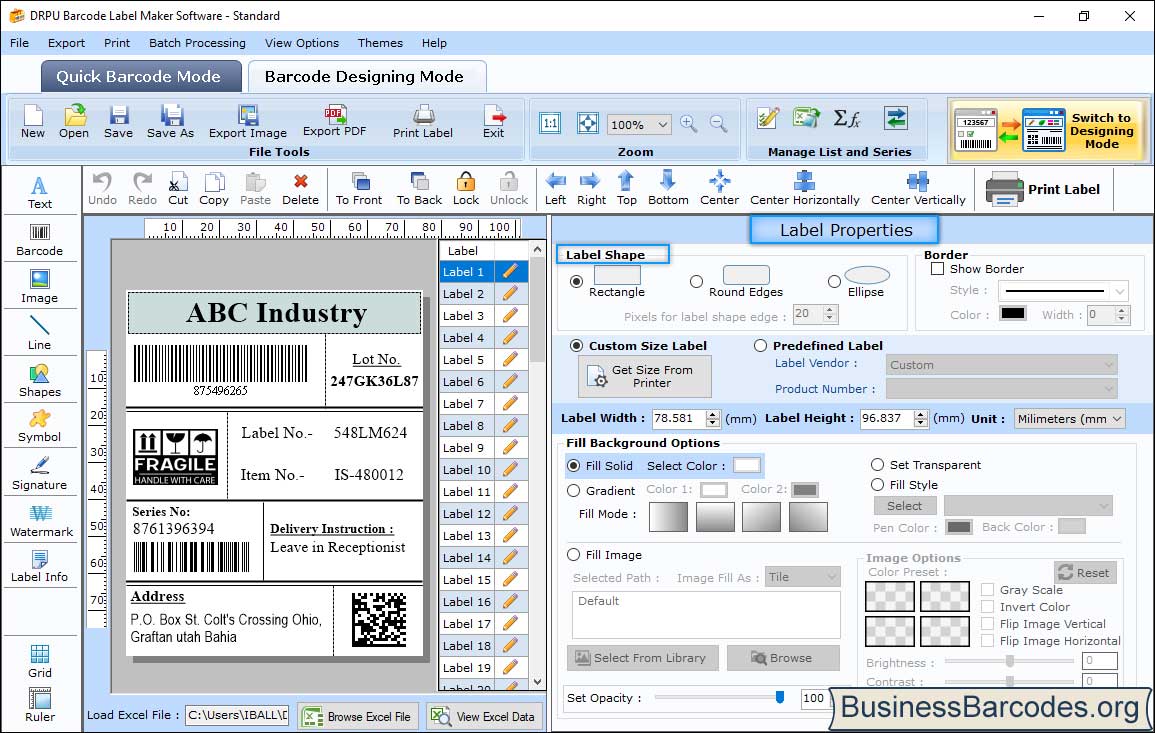Viewport: 1155px width, 733px height.
Task: Edit Label 5 with pencil icon
Action: 510,360
